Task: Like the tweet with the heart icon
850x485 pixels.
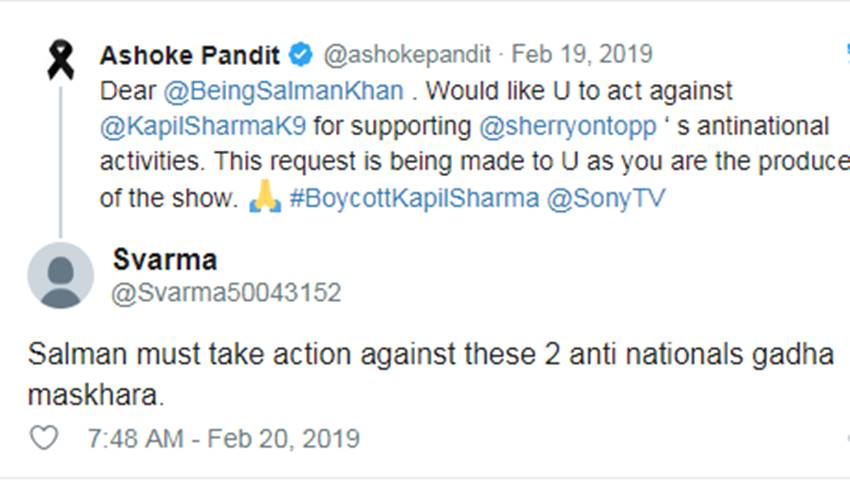Action: point(43,439)
